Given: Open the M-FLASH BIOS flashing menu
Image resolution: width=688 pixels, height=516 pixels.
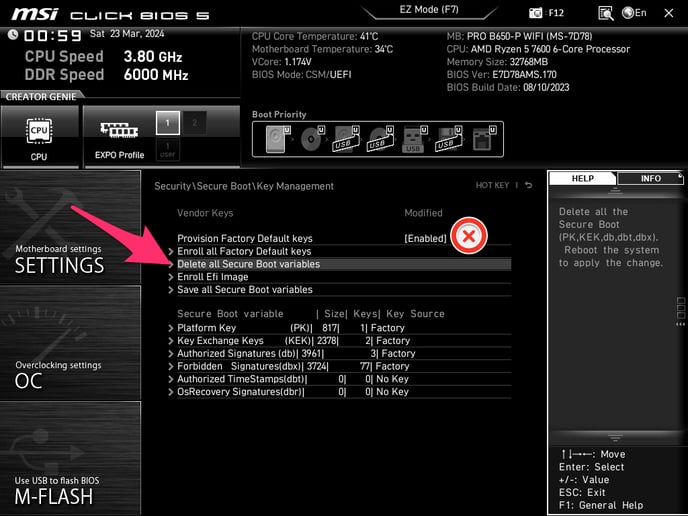Looking at the screenshot, I should (x=70, y=459).
